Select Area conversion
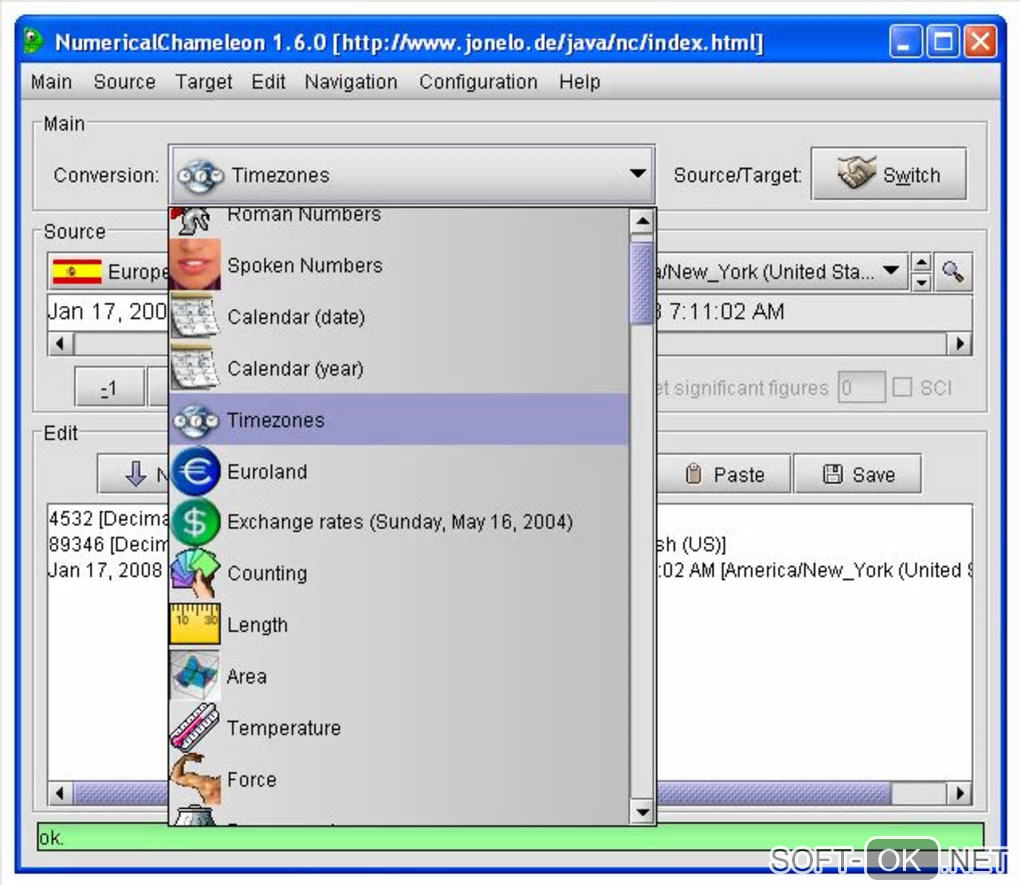Viewport: 1020px width, 885px height. (399, 676)
